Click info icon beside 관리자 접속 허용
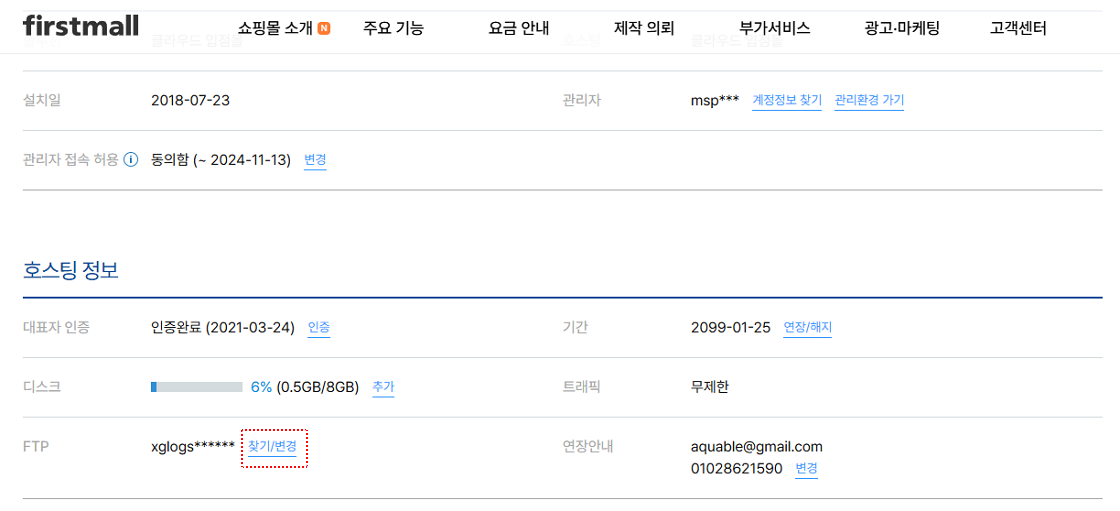 pos(131,160)
